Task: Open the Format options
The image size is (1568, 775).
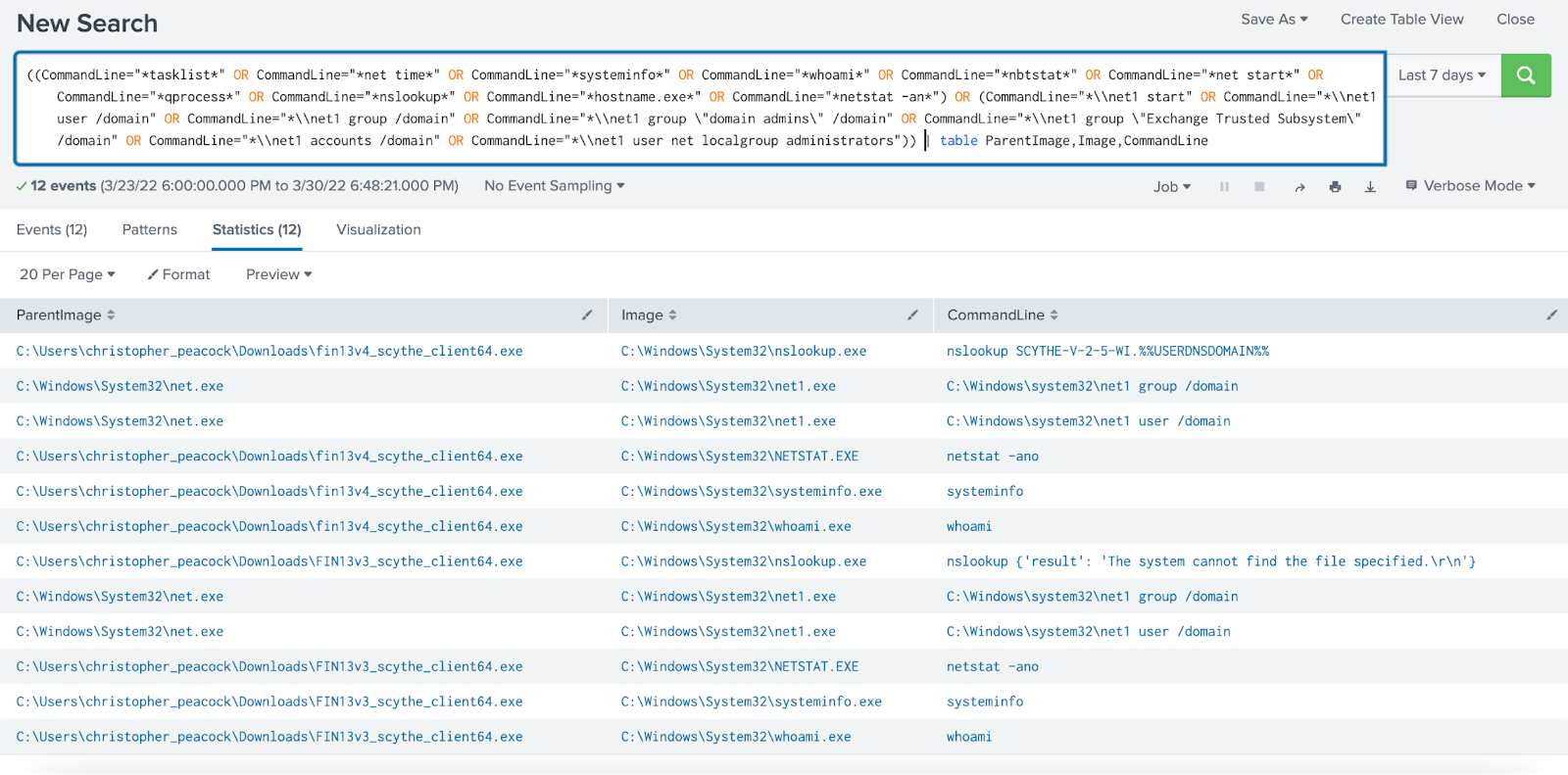Action: [x=178, y=274]
